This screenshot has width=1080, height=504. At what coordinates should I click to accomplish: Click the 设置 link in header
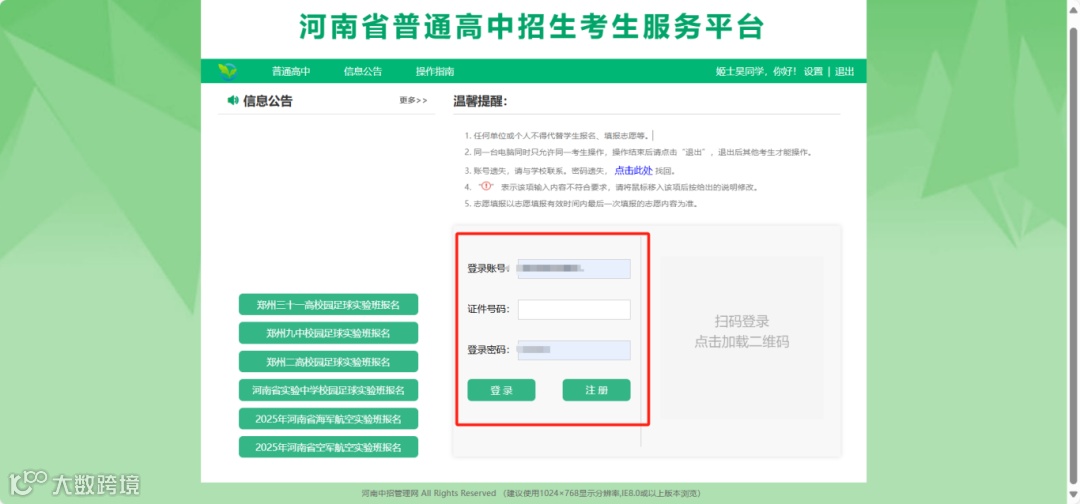[813, 72]
